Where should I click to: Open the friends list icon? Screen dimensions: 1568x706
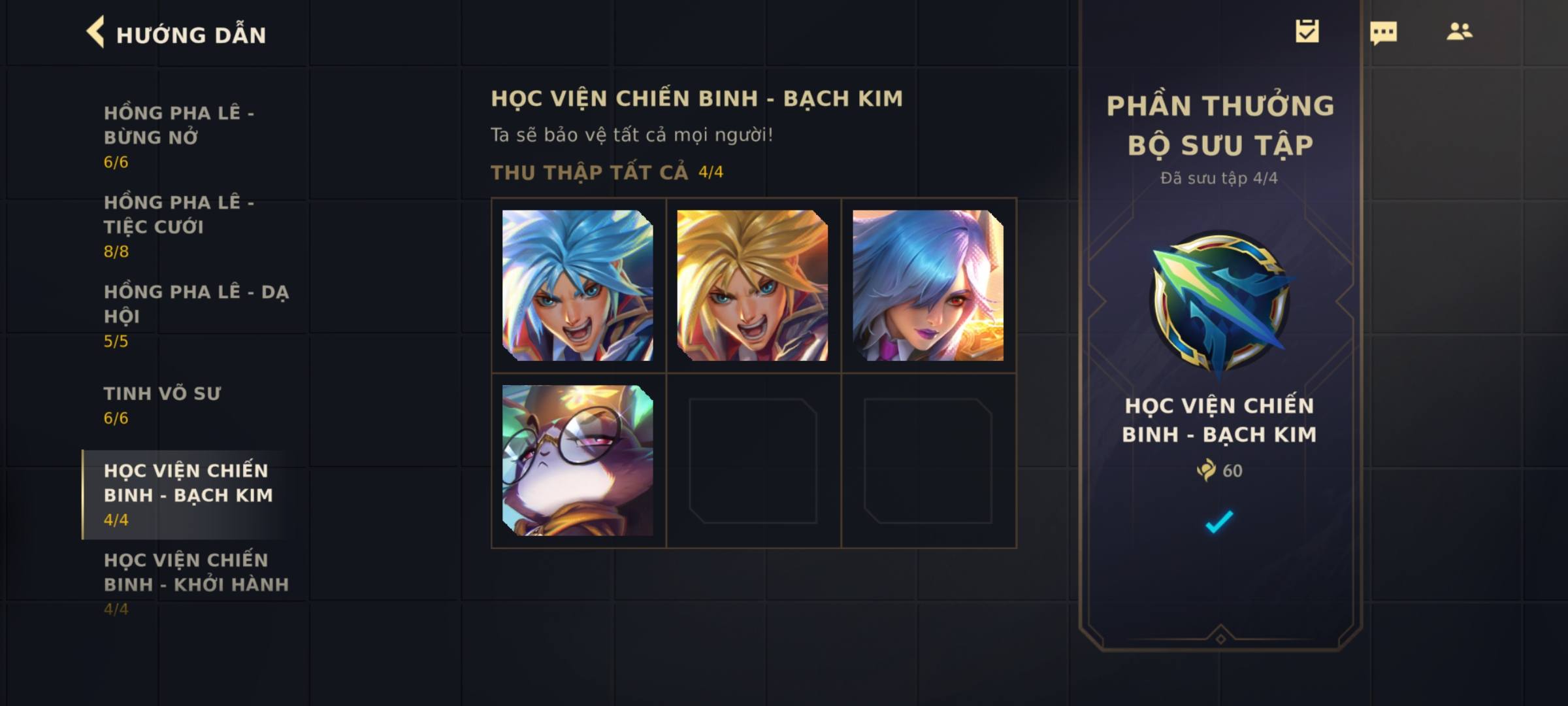coord(1459,31)
